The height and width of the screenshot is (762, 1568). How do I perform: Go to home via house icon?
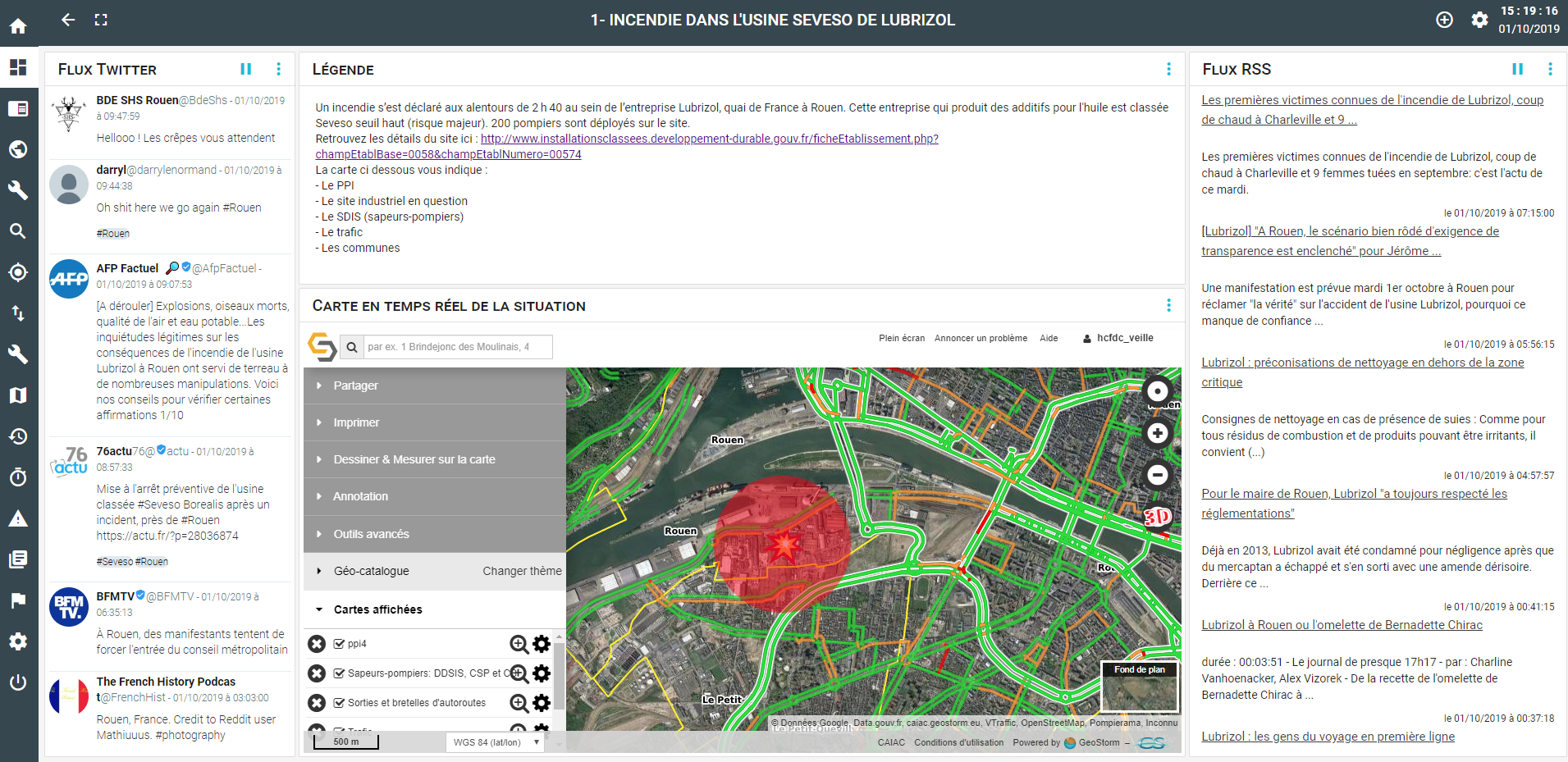18,26
